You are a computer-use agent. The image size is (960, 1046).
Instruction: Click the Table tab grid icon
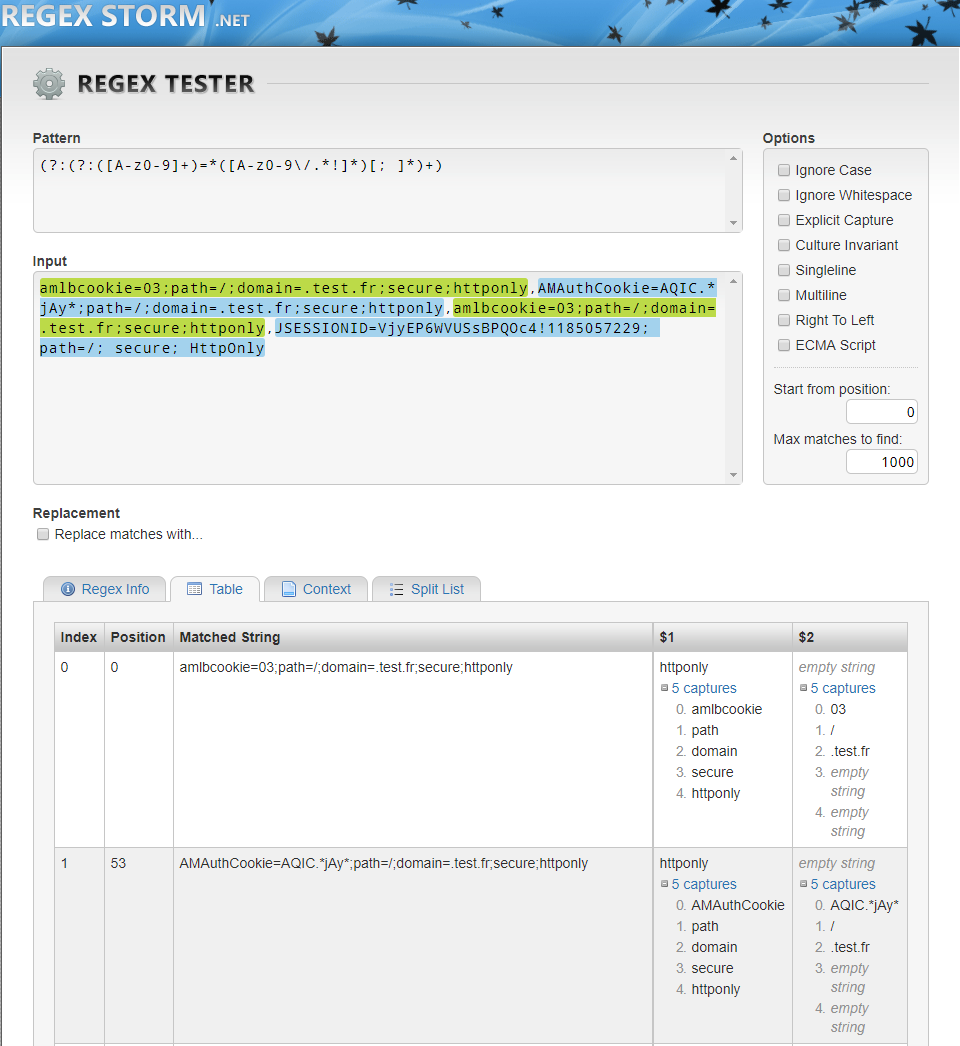pyautogui.click(x=194, y=589)
